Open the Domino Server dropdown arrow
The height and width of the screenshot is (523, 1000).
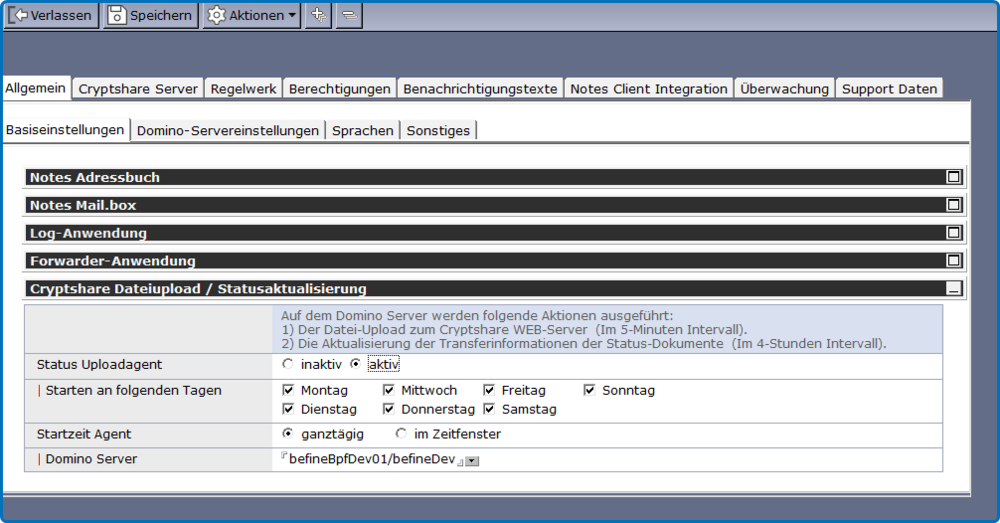point(473,461)
